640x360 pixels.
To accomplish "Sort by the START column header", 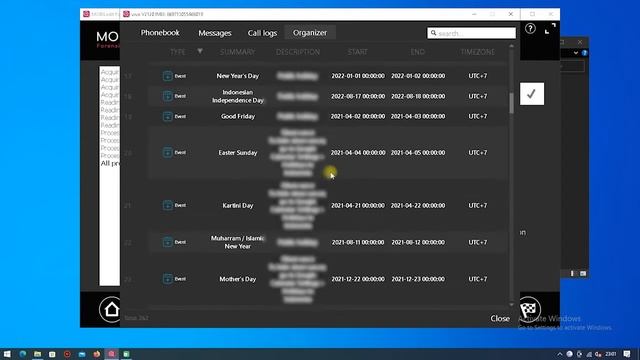I will pyautogui.click(x=358, y=52).
